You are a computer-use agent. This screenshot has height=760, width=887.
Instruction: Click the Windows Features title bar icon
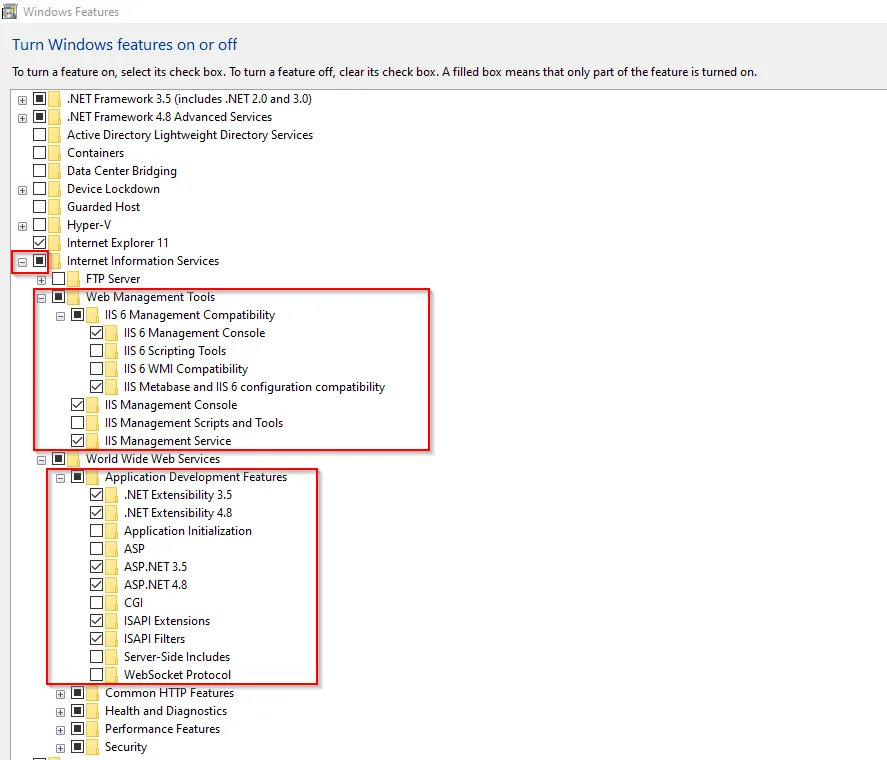[x=10, y=11]
